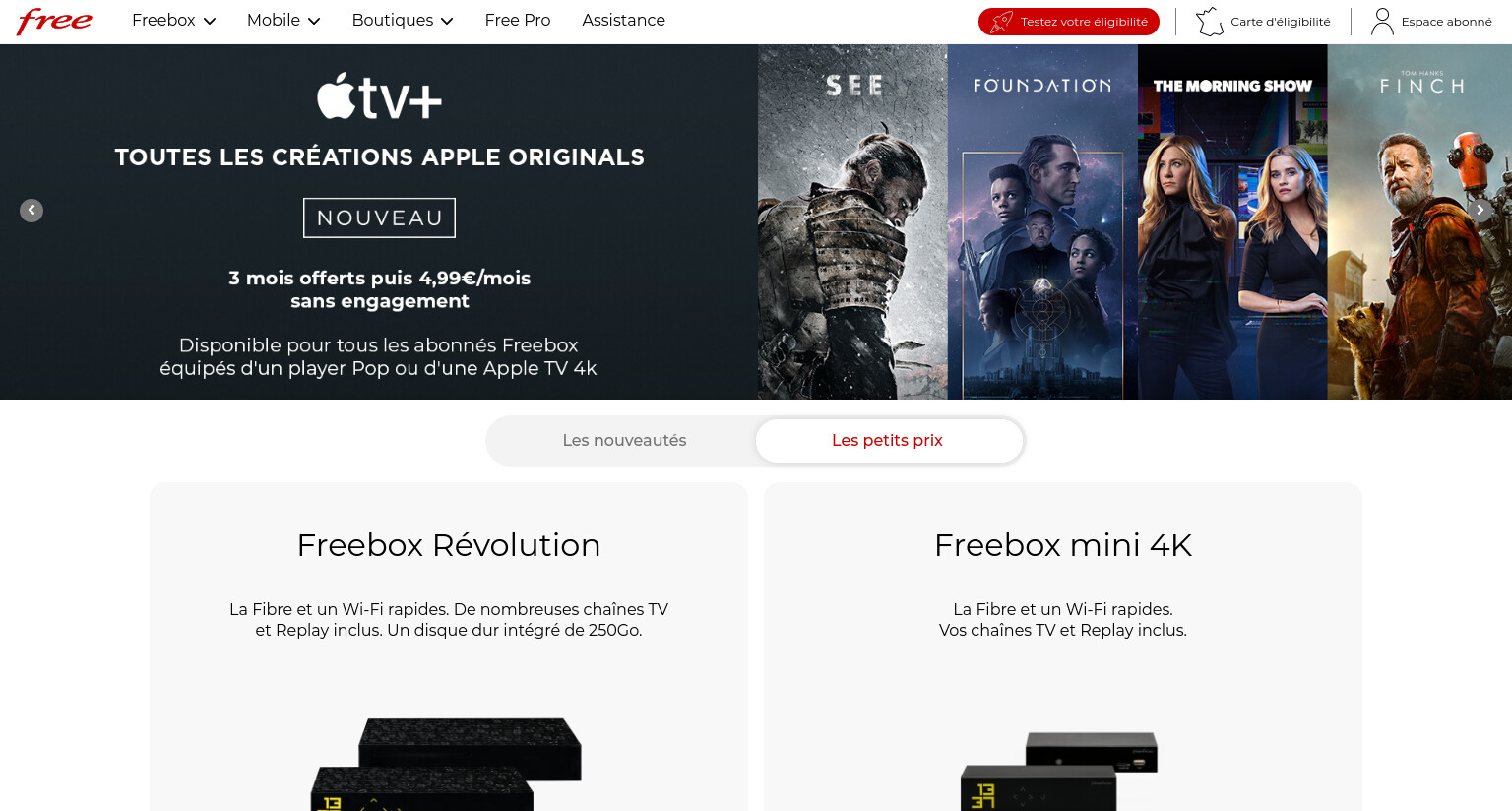
Task: Go to previous carousel slide
Action: (31, 211)
